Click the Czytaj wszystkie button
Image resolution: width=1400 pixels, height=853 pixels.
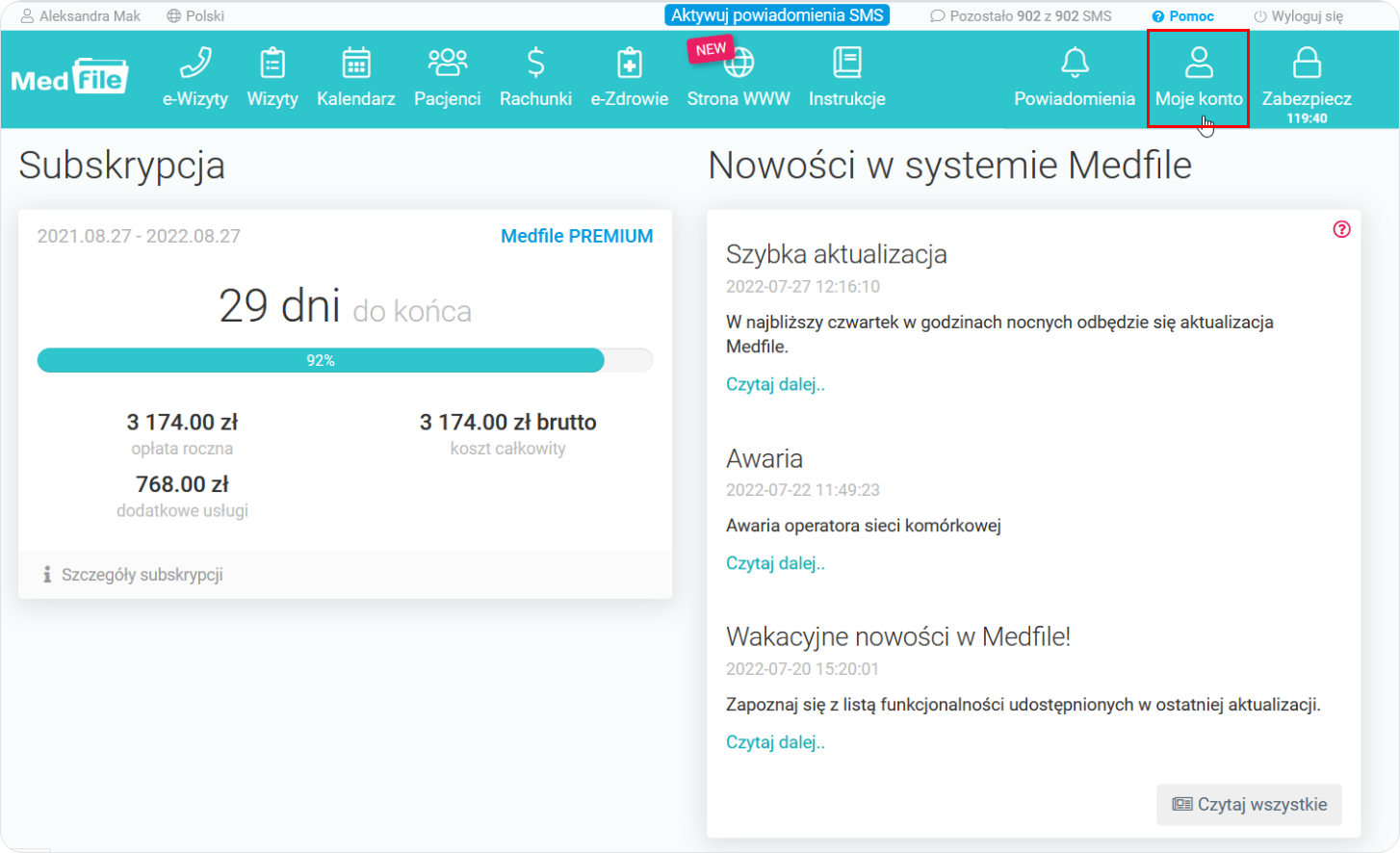(x=1249, y=805)
